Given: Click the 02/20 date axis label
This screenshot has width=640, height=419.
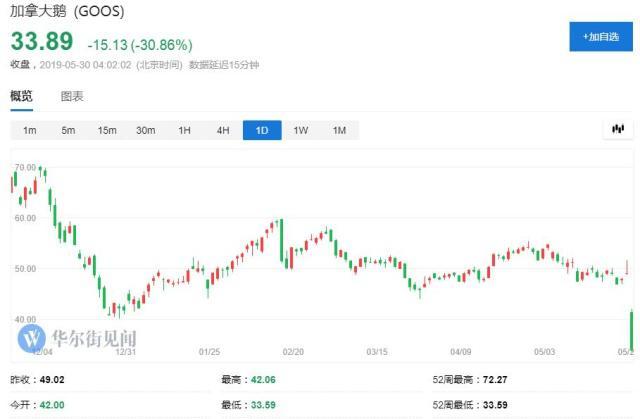Looking at the screenshot, I should tap(293, 352).
